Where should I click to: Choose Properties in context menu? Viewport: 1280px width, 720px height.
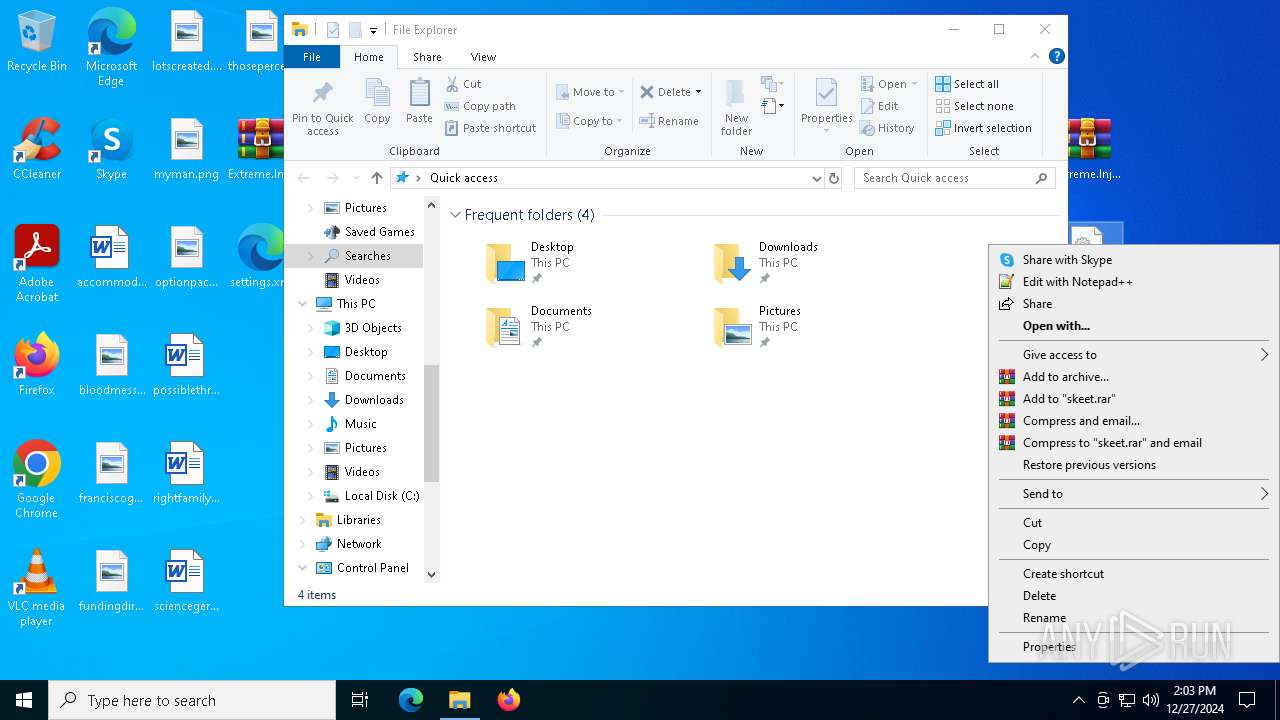(1133, 647)
